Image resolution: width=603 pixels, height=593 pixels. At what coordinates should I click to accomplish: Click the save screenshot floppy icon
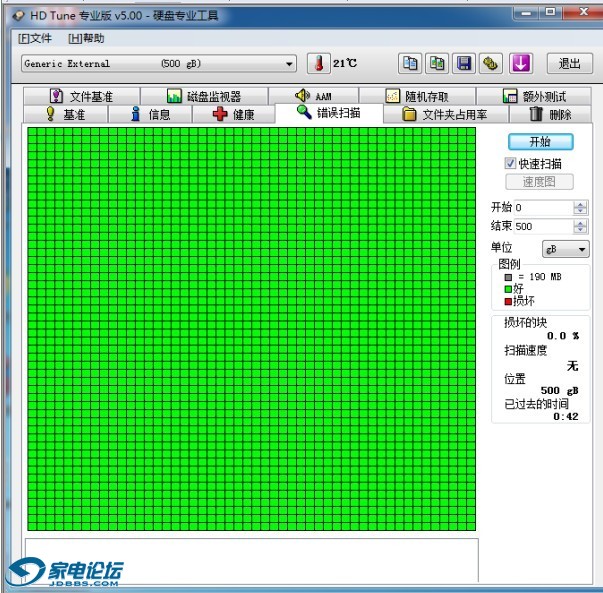click(464, 63)
